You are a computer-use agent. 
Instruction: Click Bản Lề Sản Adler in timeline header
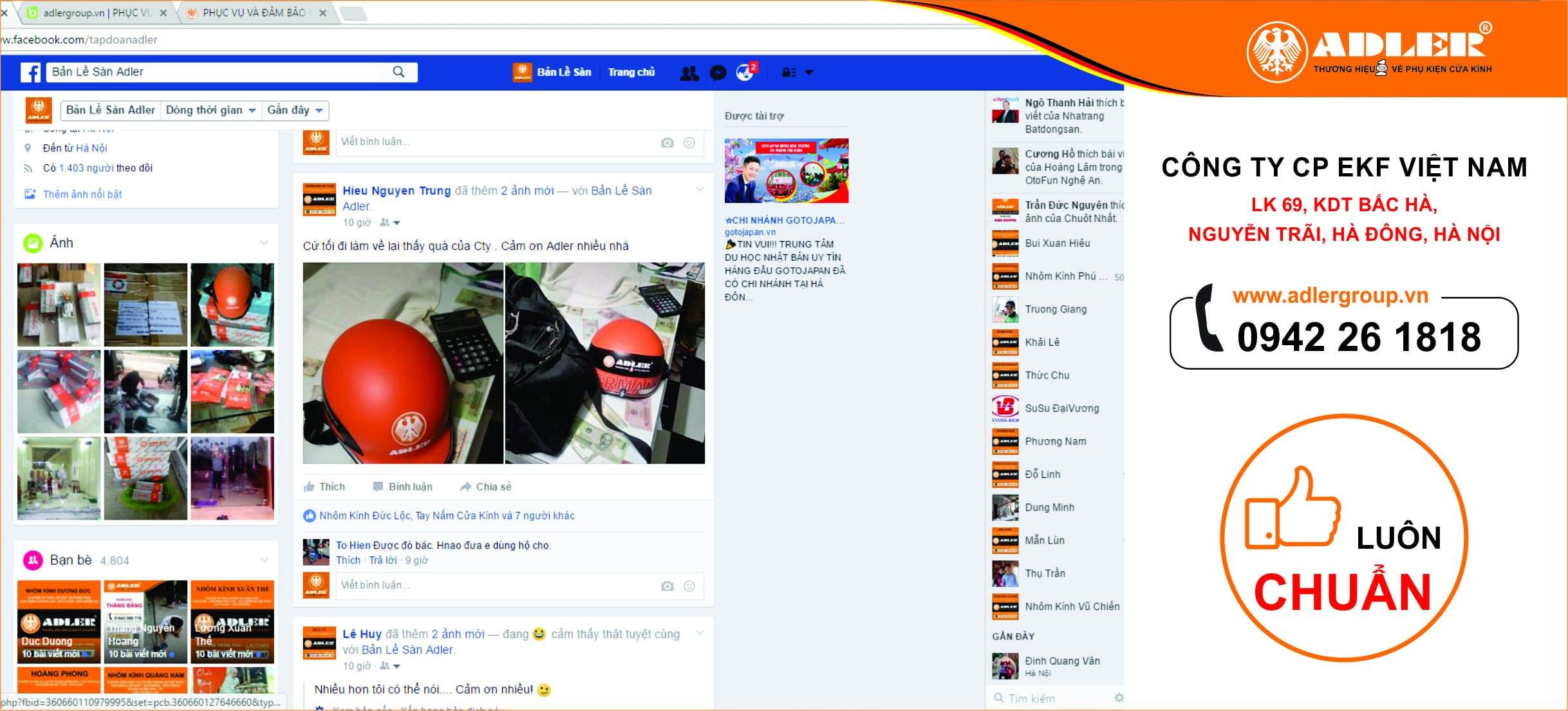tap(110, 110)
